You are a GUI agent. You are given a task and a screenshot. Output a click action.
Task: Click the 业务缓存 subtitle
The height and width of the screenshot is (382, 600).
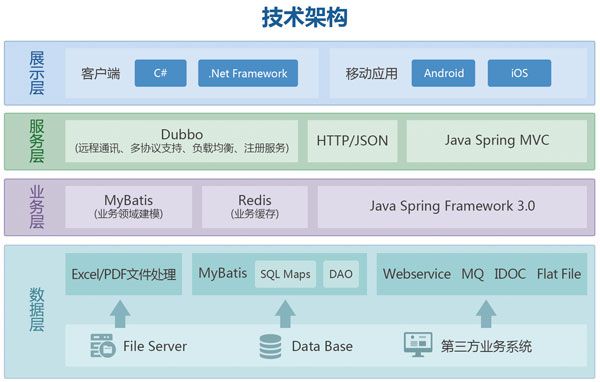click(x=255, y=214)
